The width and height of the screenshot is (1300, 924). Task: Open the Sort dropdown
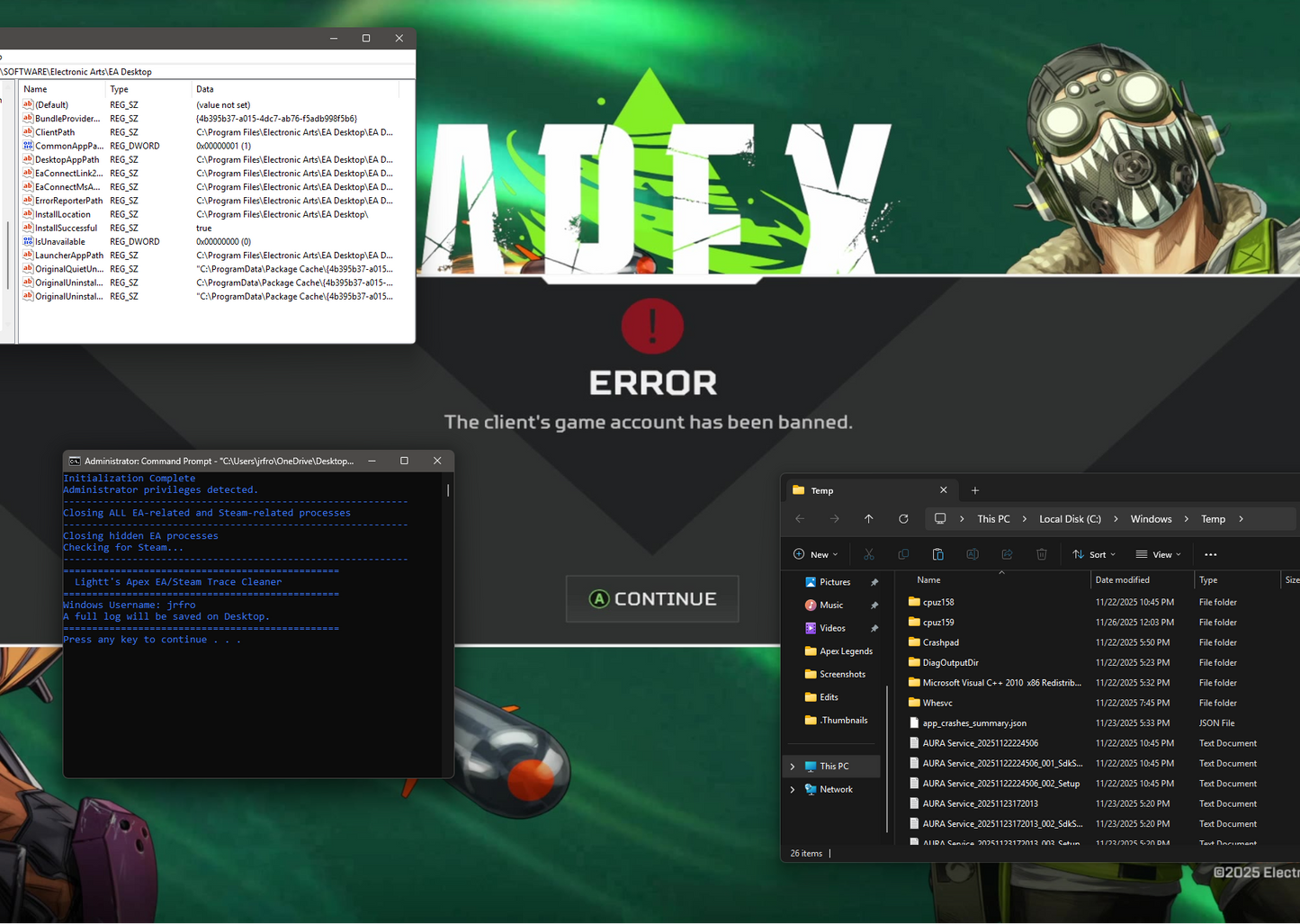[x=1094, y=554]
